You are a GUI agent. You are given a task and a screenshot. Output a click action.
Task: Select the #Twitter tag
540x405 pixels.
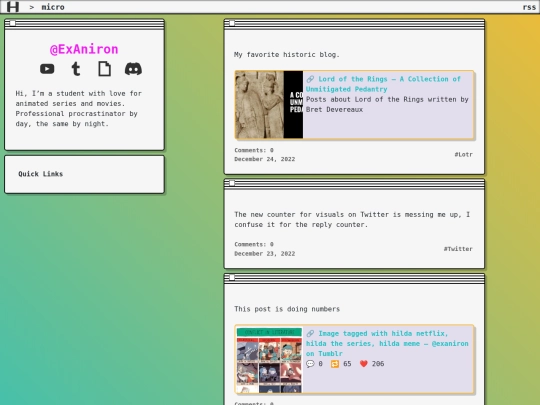pyautogui.click(x=458, y=249)
